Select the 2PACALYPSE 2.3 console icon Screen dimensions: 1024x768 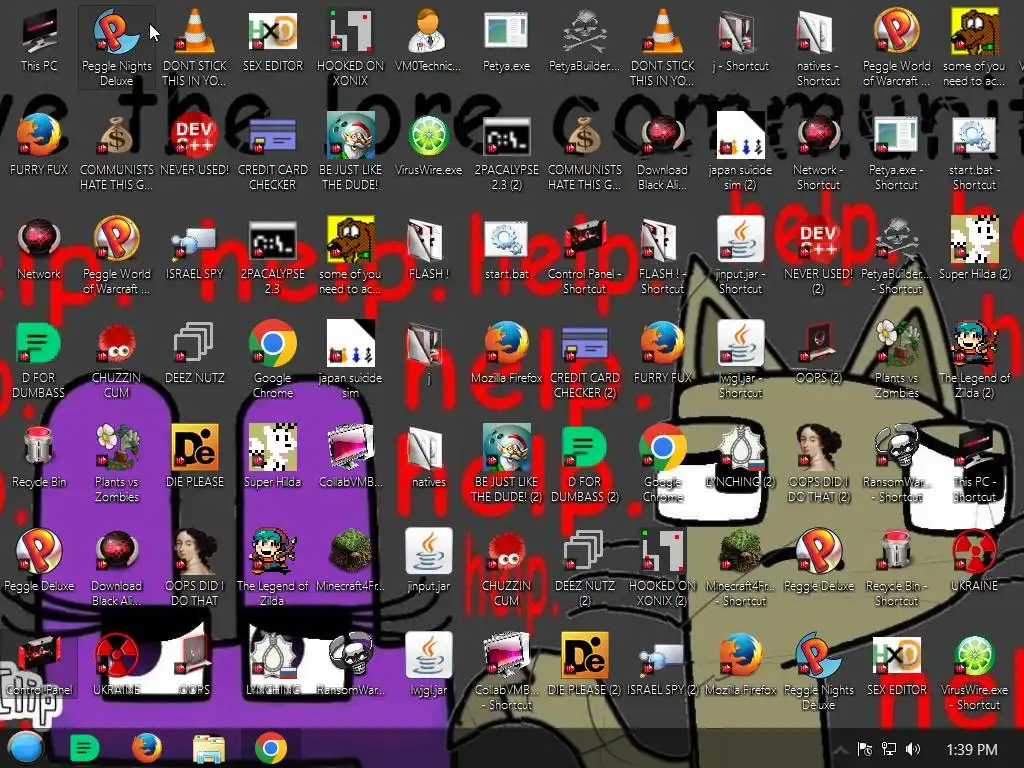tap(273, 256)
